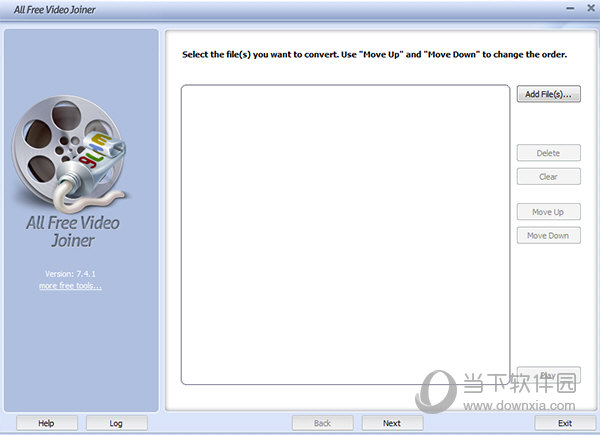Minimize the All Free Video Joiner window
Screen dimensions: 600x435
(570, 8)
